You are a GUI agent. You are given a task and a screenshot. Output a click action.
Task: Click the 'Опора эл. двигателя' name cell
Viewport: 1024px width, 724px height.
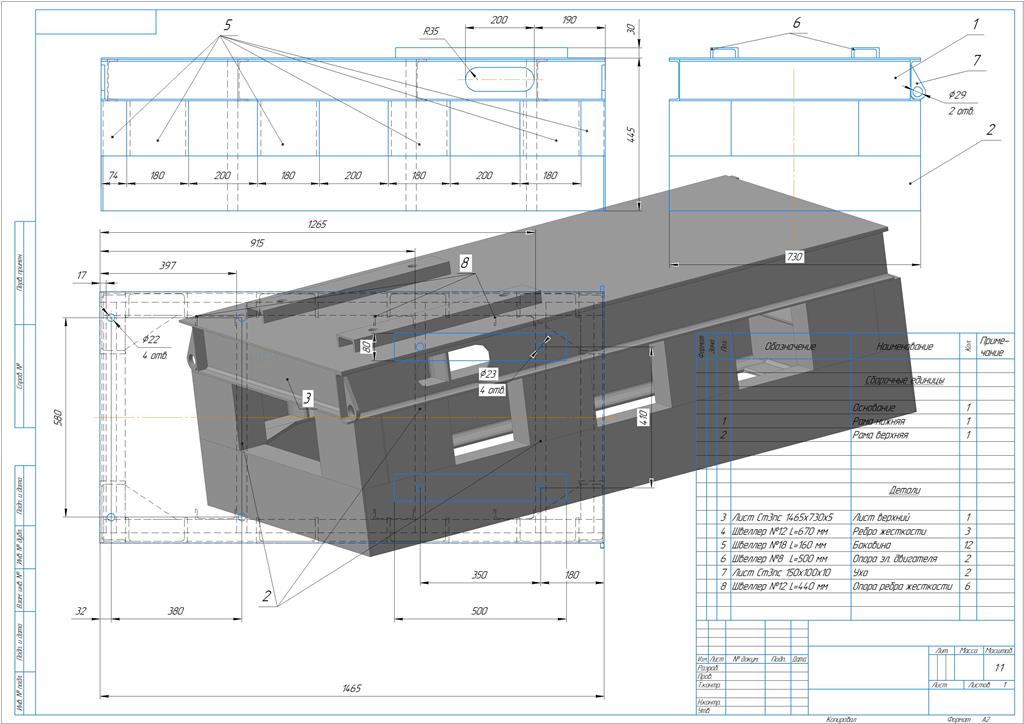coord(895,559)
